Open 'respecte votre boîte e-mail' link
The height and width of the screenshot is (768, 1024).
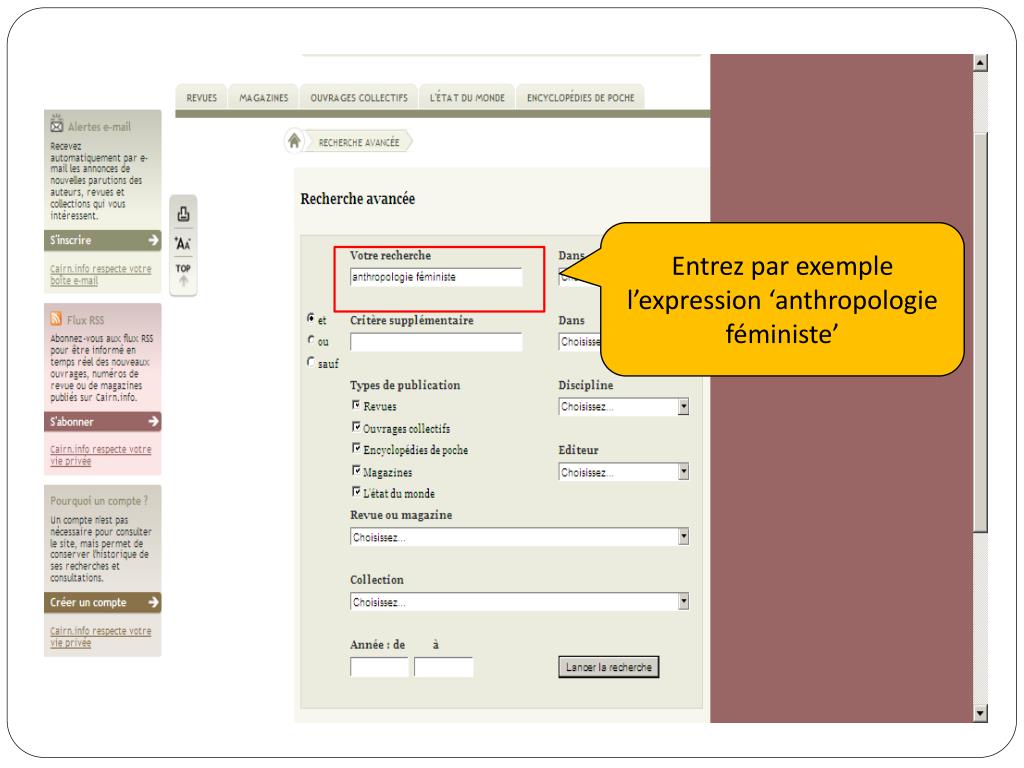tap(101, 274)
